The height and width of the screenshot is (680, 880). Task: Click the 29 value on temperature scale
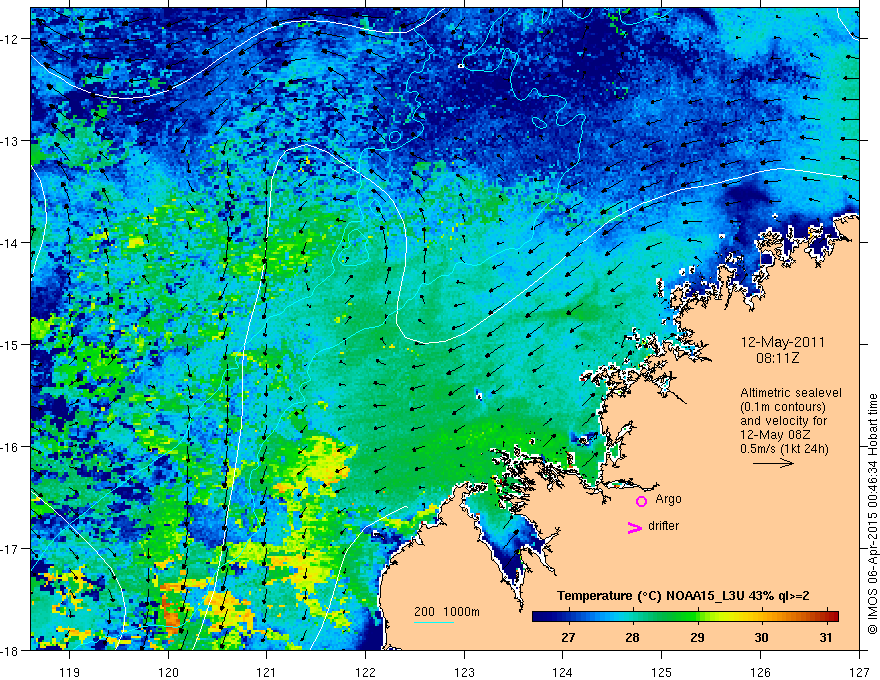click(x=697, y=637)
